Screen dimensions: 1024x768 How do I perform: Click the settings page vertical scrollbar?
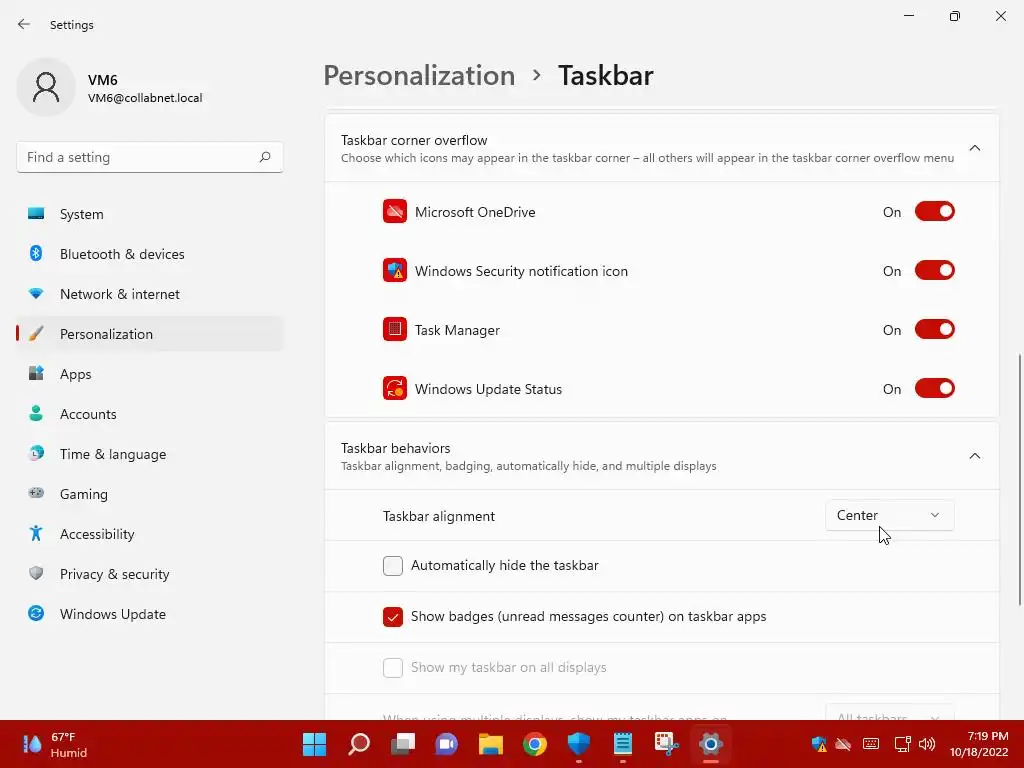(1019, 480)
